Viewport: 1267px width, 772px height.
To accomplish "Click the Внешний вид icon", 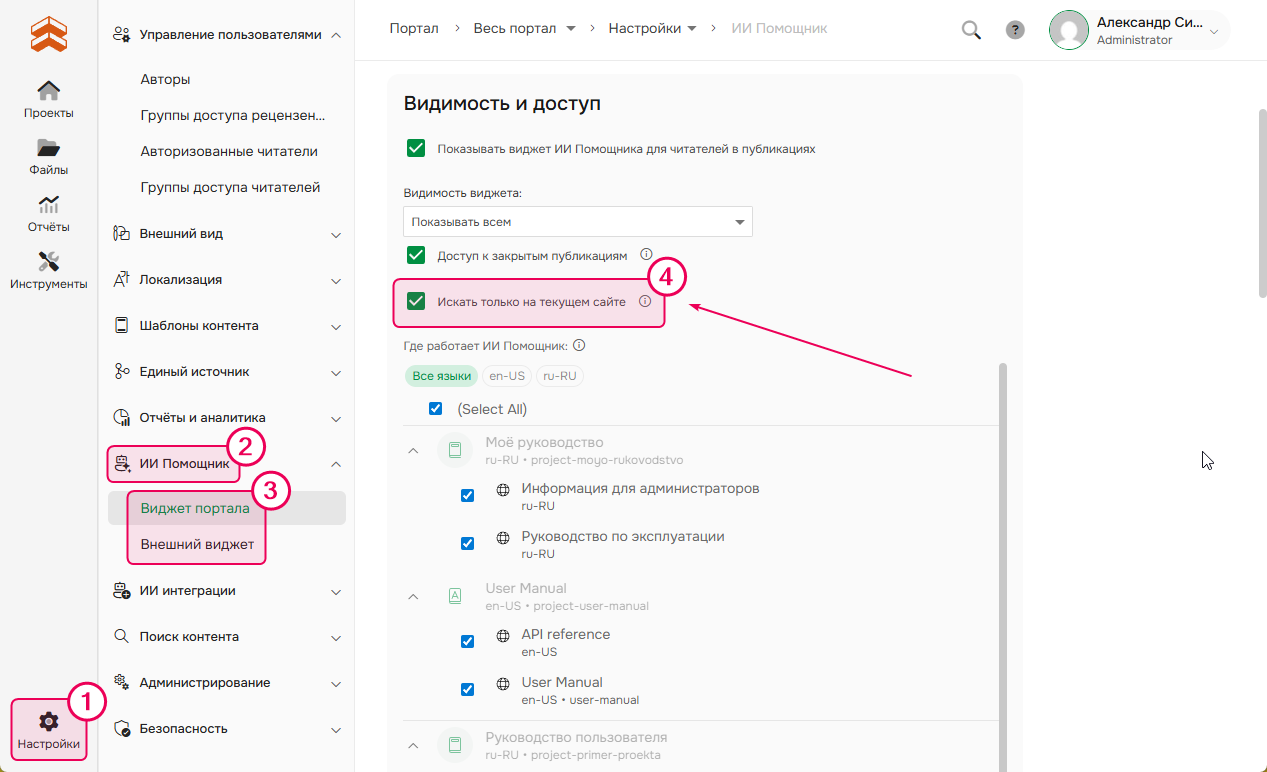I will (x=122, y=234).
